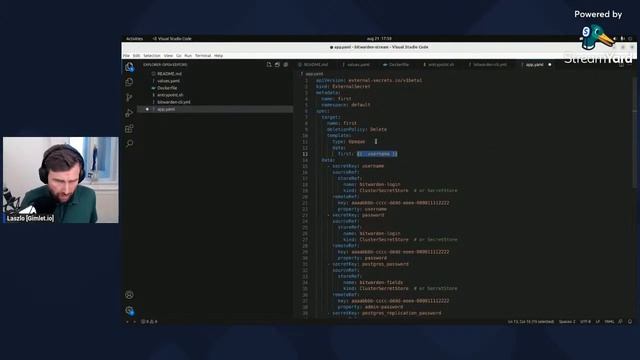Open the Search magnifier icon in activity bar
Viewport: 640px width, 360px height.
(x=129, y=144)
